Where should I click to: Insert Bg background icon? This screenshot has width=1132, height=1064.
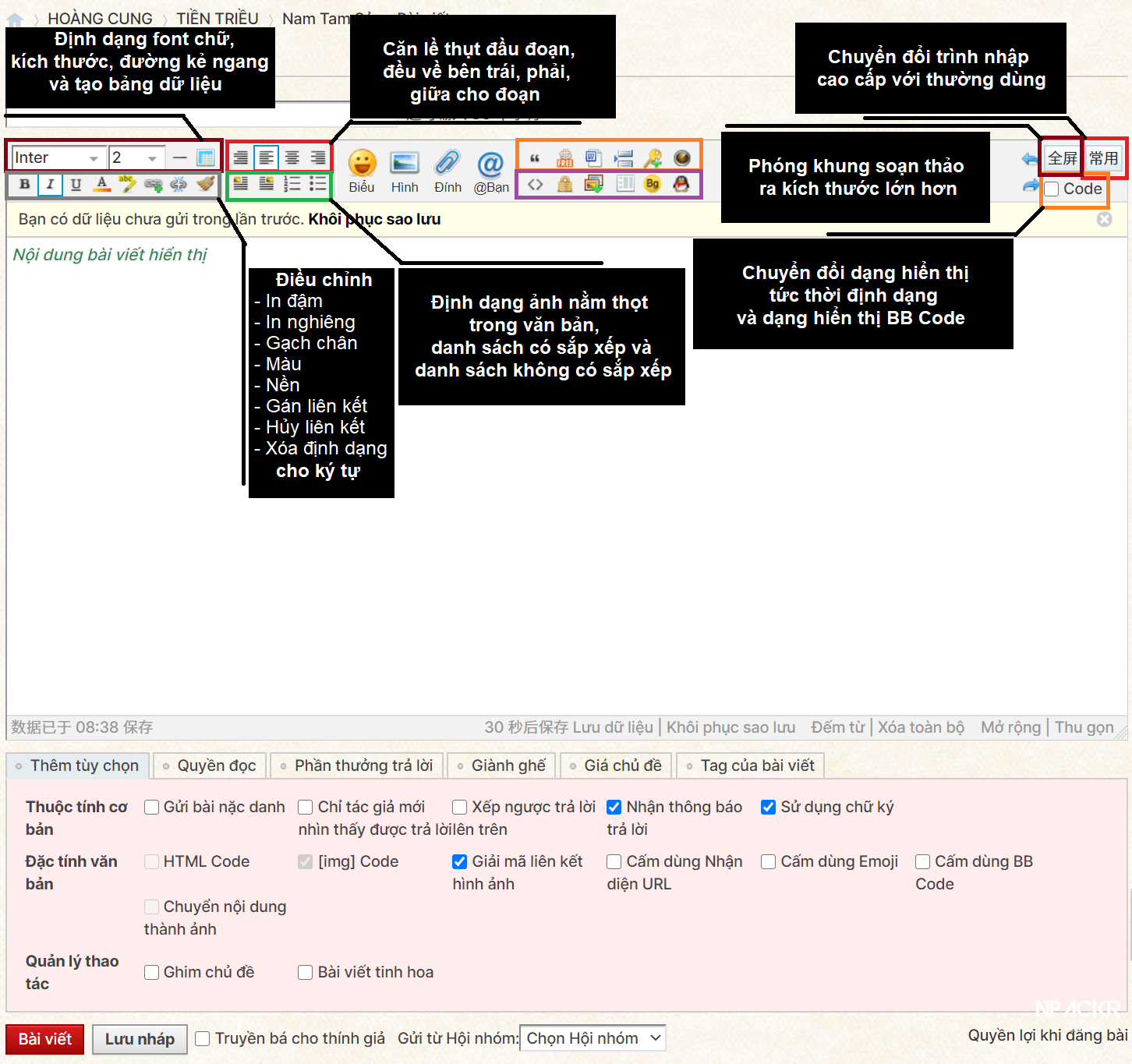(x=653, y=184)
